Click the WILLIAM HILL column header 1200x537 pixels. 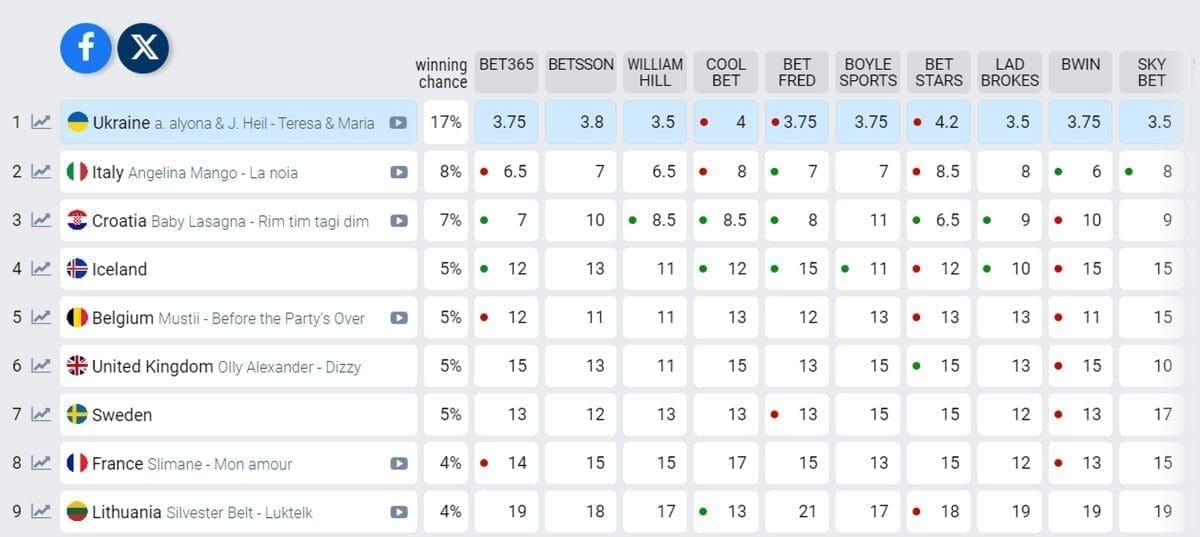[655, 72]
